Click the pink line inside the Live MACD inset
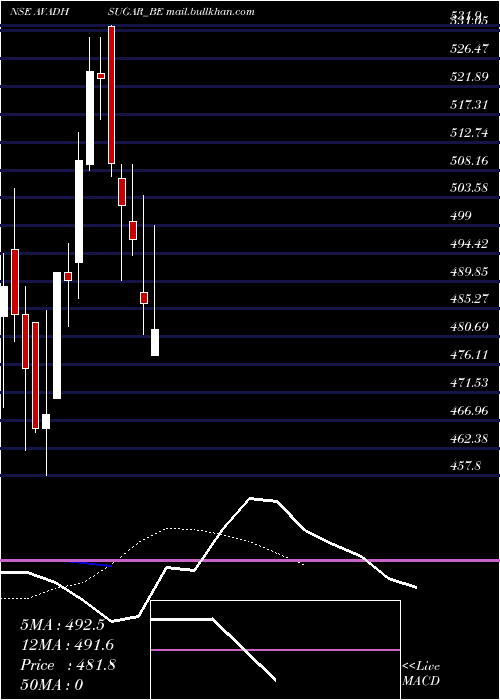 pyautogui.click(x=275, y=650)
